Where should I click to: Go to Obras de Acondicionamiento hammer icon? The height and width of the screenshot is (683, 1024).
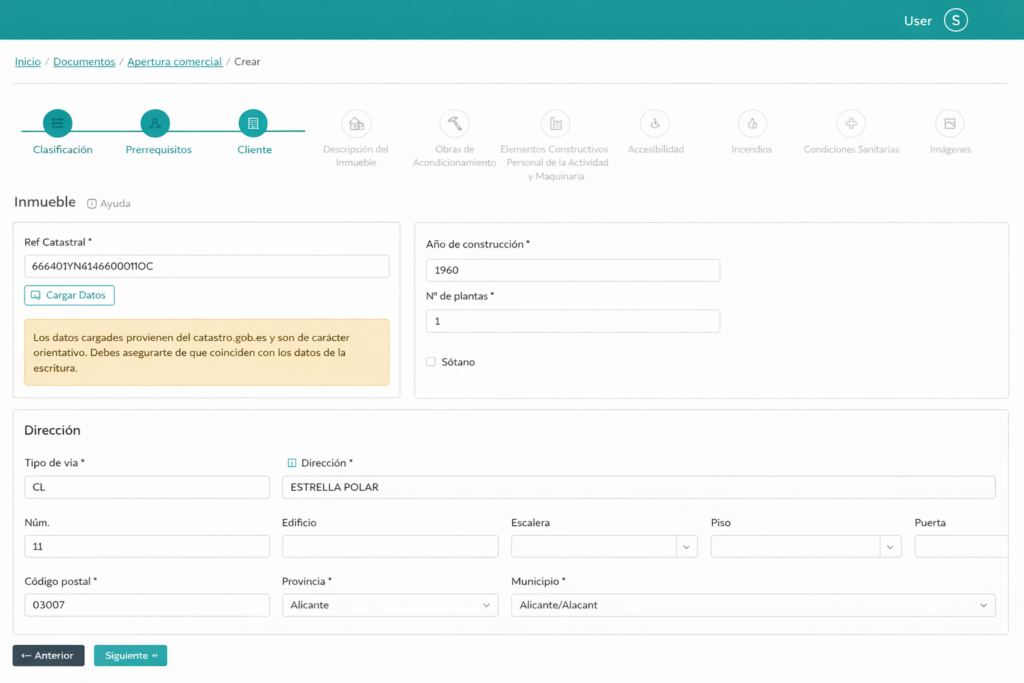click(454, 123)
